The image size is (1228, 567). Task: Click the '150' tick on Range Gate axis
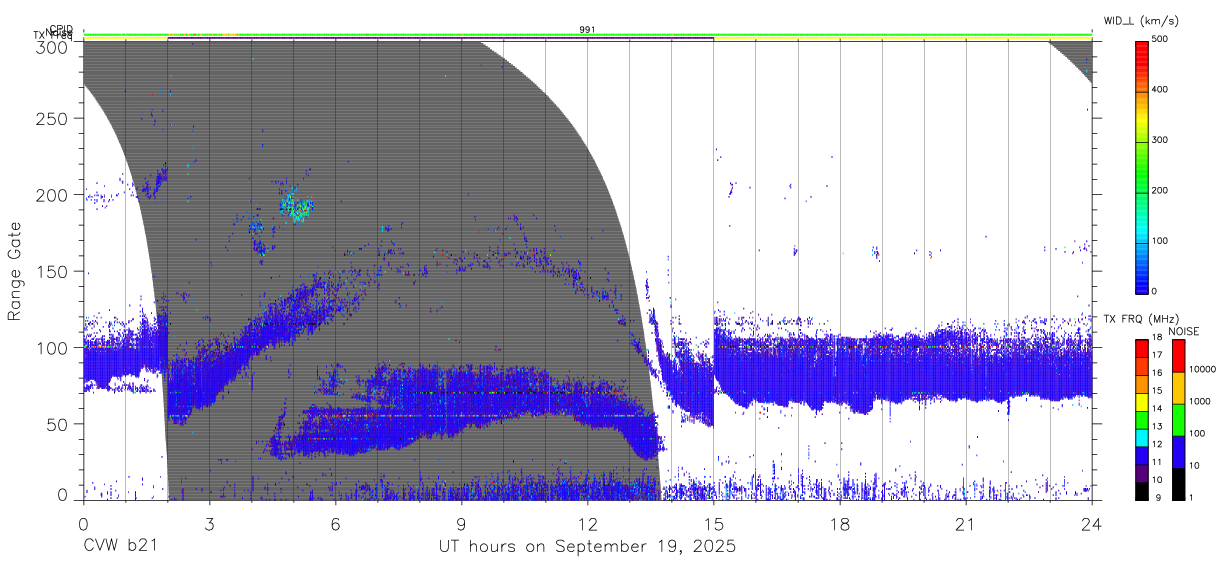(x=53, y=271)
